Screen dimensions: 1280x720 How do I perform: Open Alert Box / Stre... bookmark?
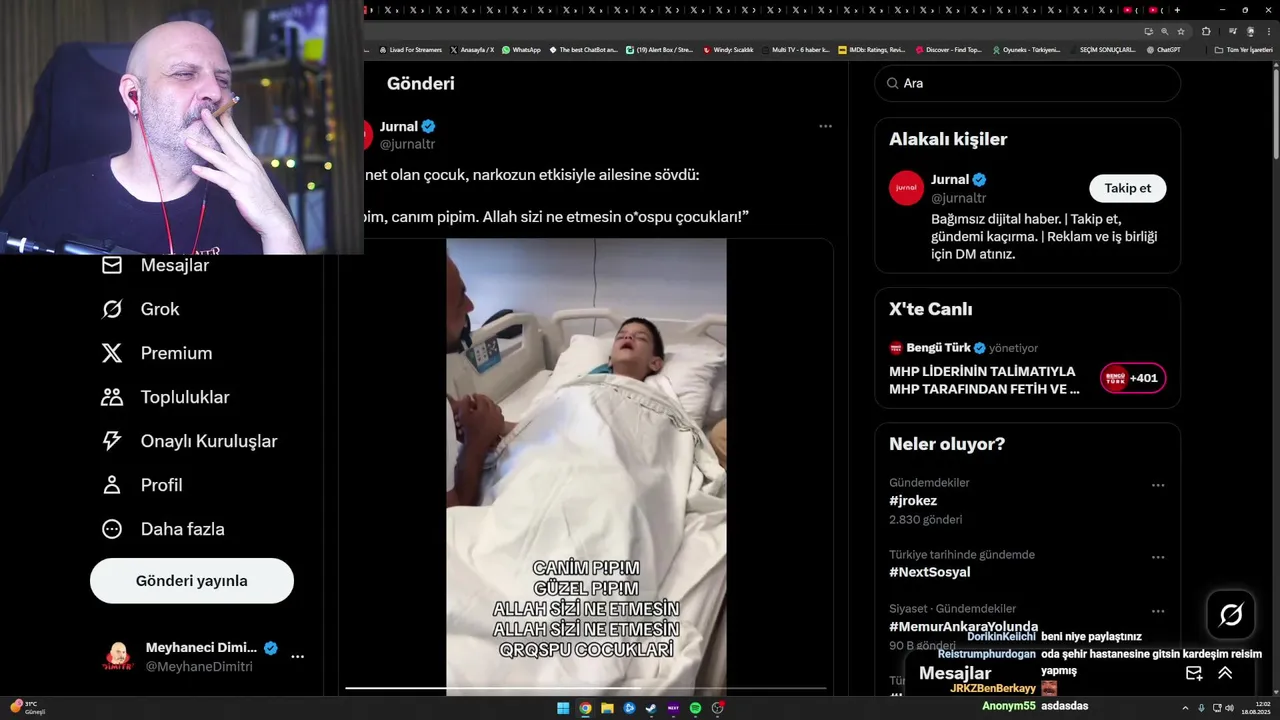(x=660, y=49)
